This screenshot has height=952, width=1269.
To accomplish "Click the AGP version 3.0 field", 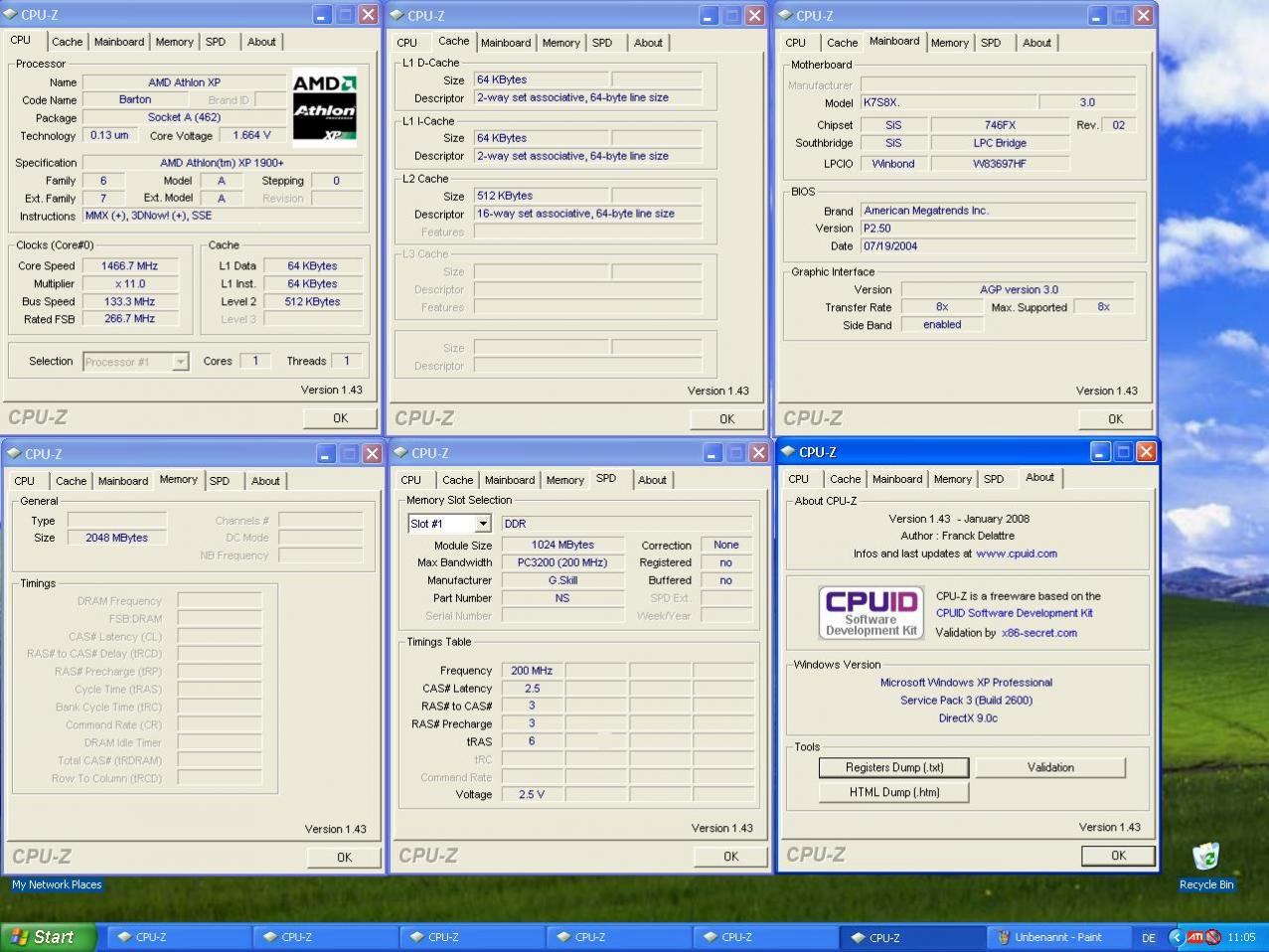I will 1018,290.
